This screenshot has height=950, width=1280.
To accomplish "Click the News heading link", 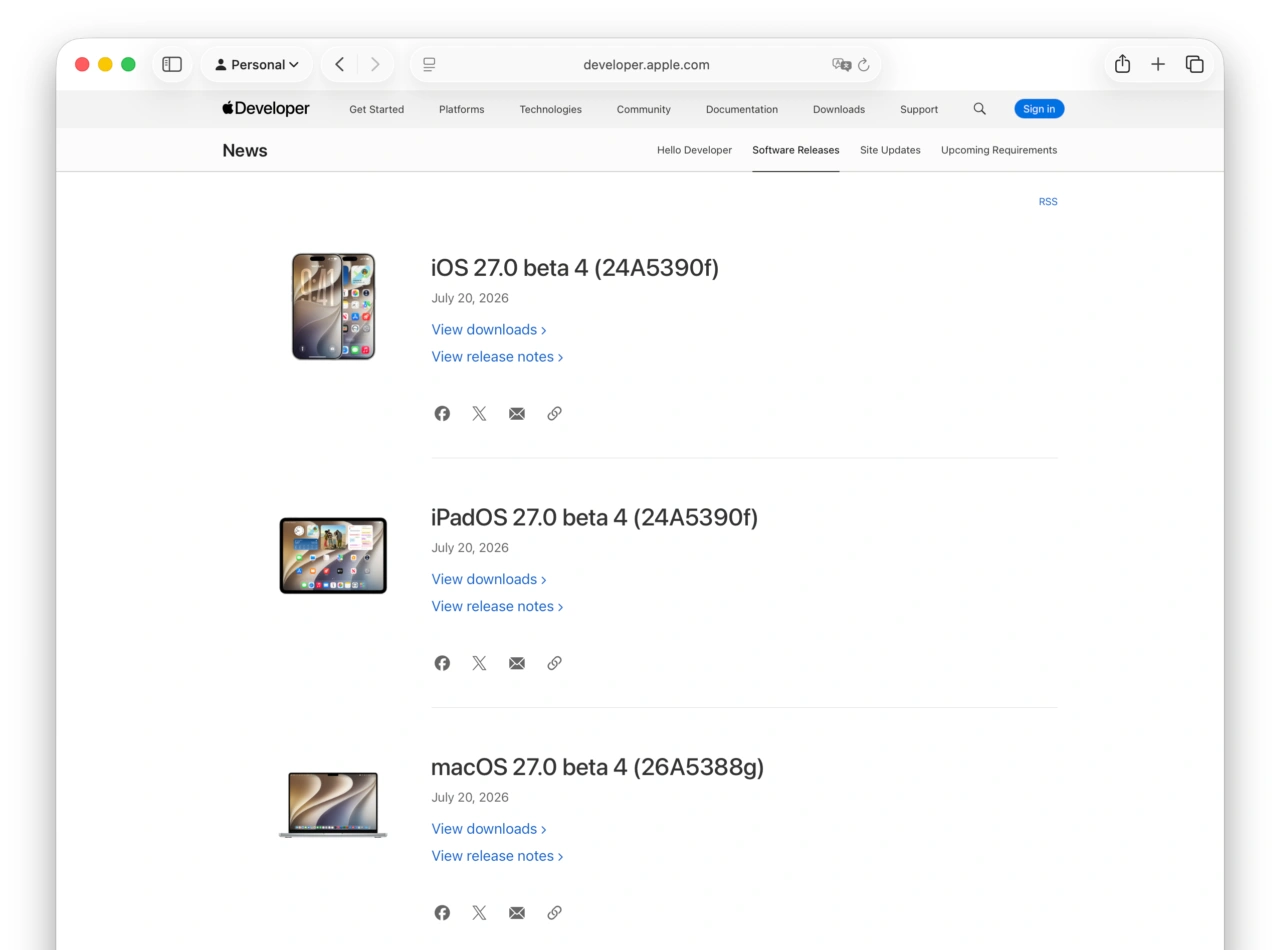I will [245, 150].
